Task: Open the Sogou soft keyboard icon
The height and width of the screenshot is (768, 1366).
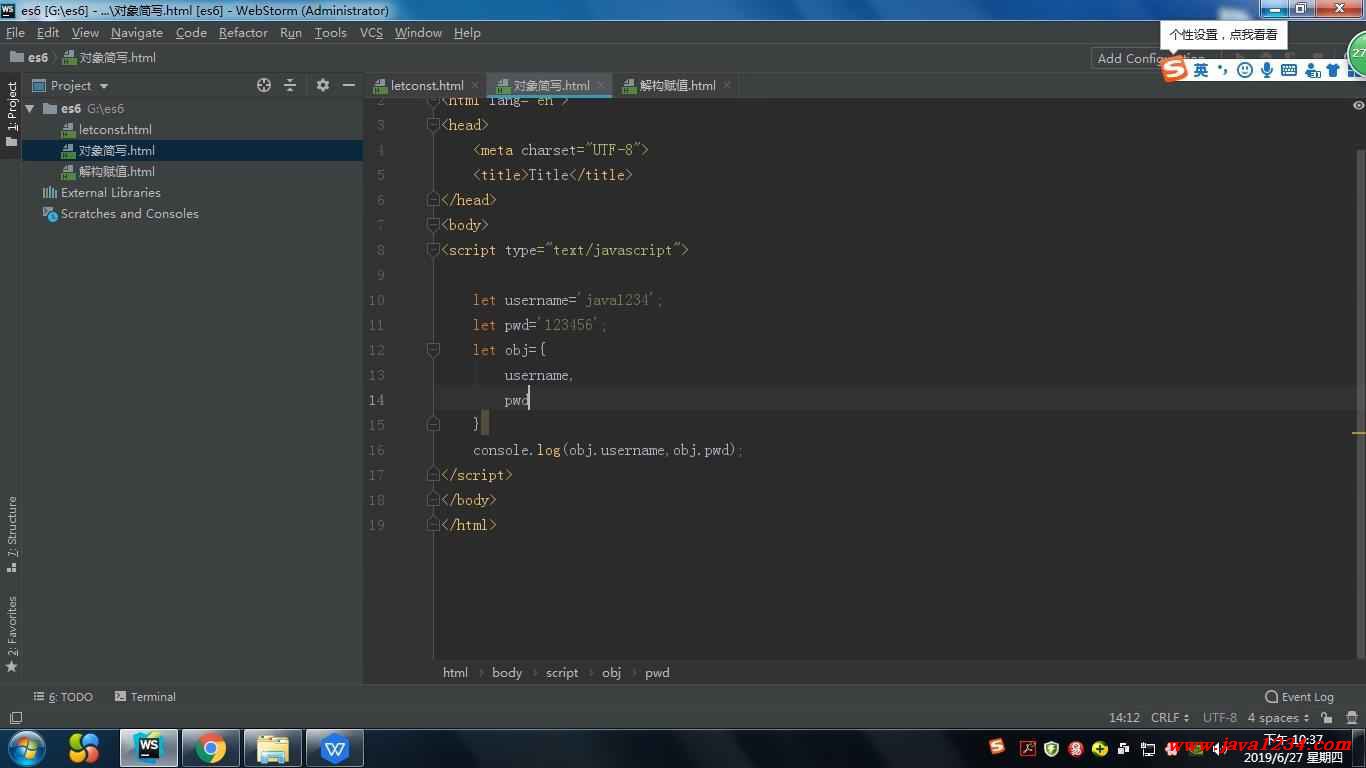Action: point(1289,70)
